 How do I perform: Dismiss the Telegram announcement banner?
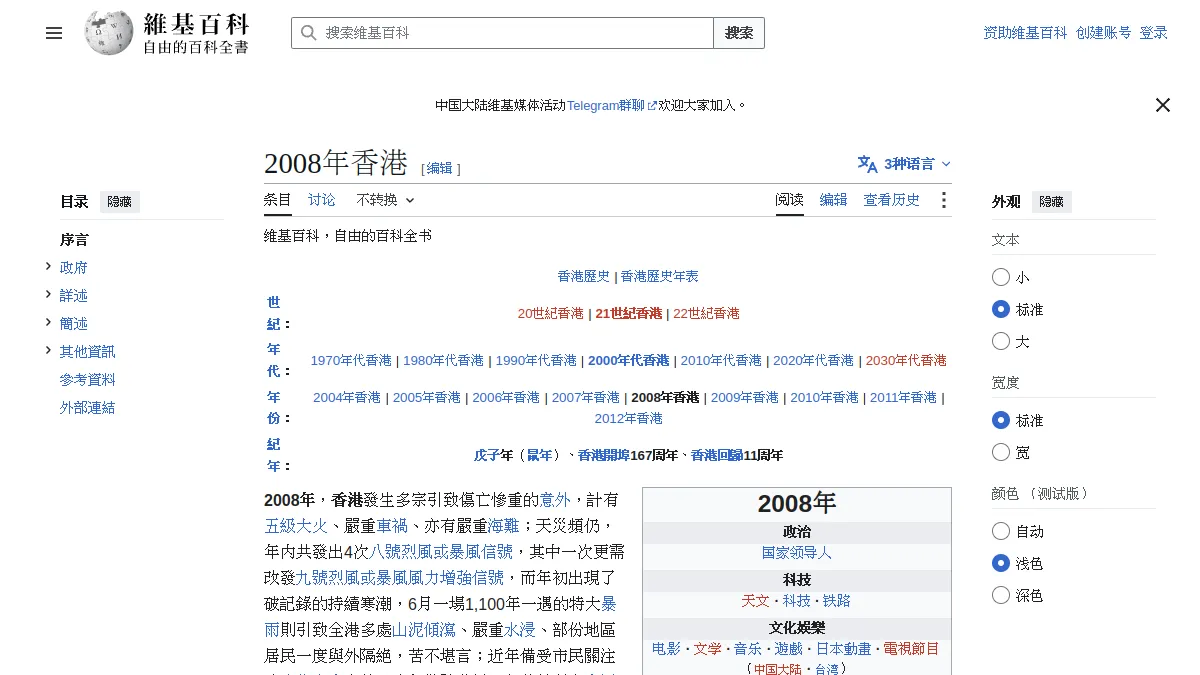pyautogui.click(x=1162, y=105)
